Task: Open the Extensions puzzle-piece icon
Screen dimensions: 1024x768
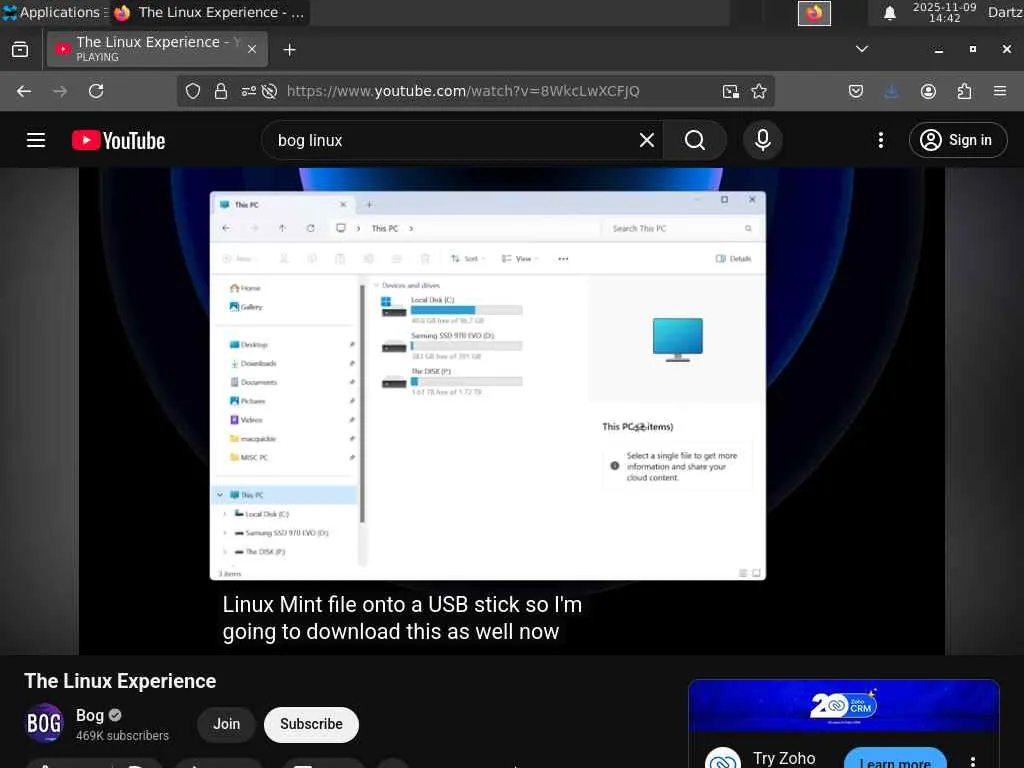Action: click(x=964, y=91)
